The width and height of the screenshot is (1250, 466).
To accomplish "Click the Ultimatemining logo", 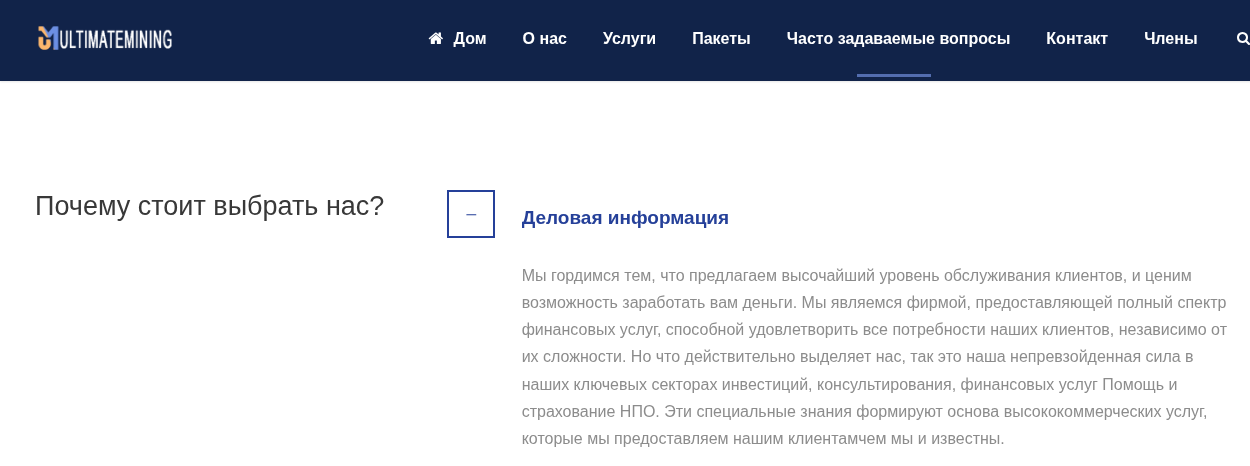I will pos(105,39).
